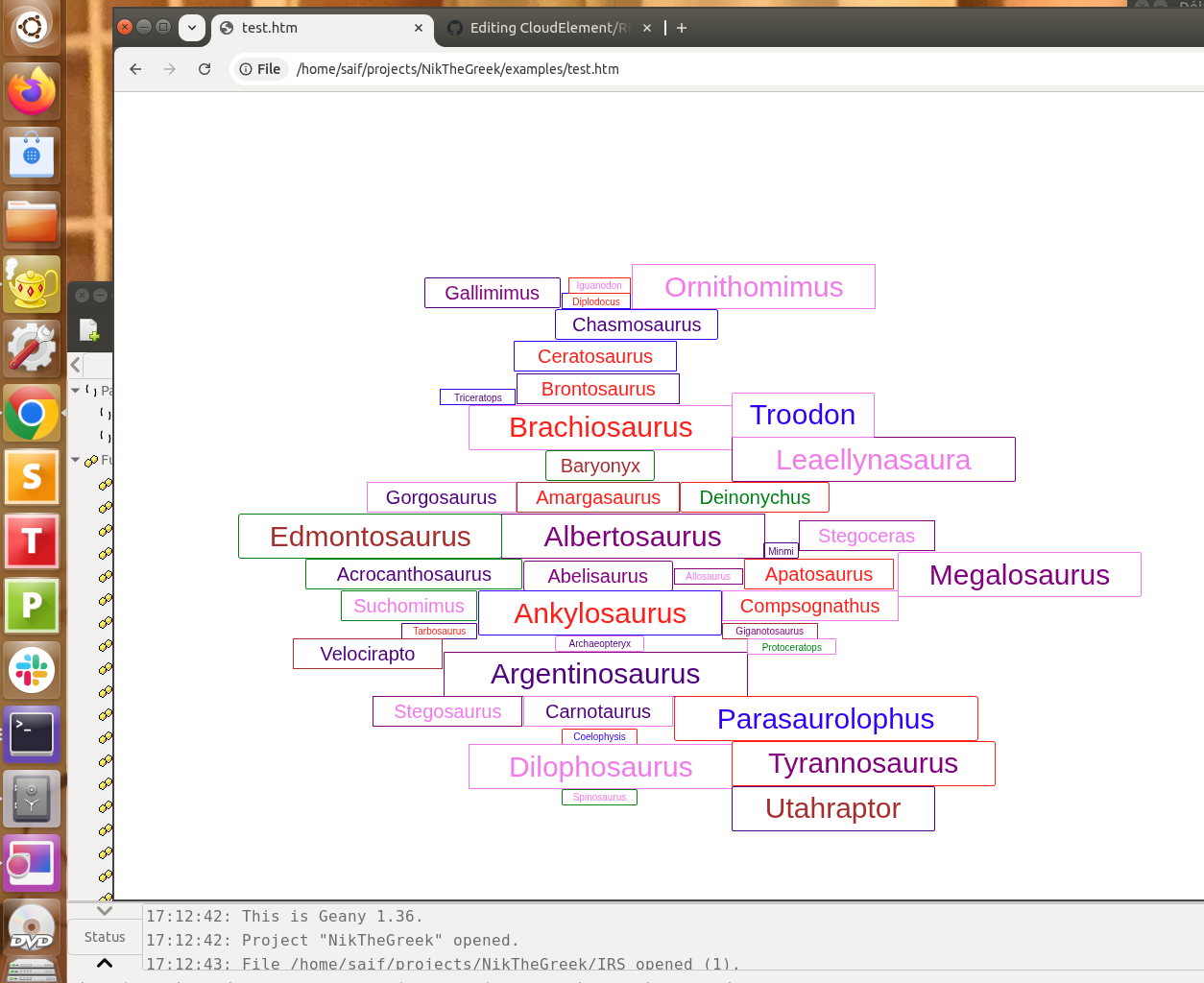Click the browser back arrow
1204x983 pixels.
[135, 69]
